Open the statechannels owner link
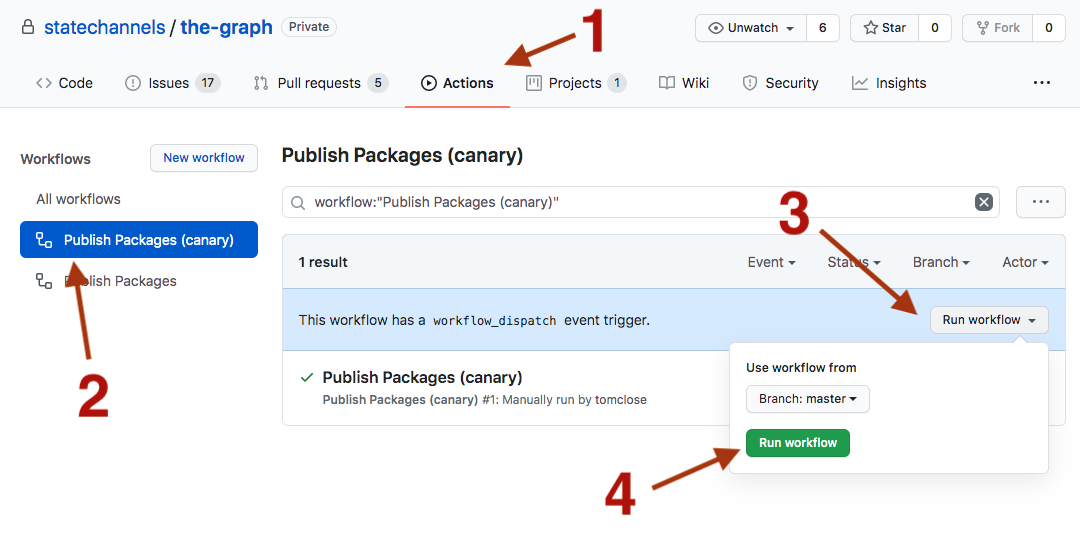 coord(105,28)
